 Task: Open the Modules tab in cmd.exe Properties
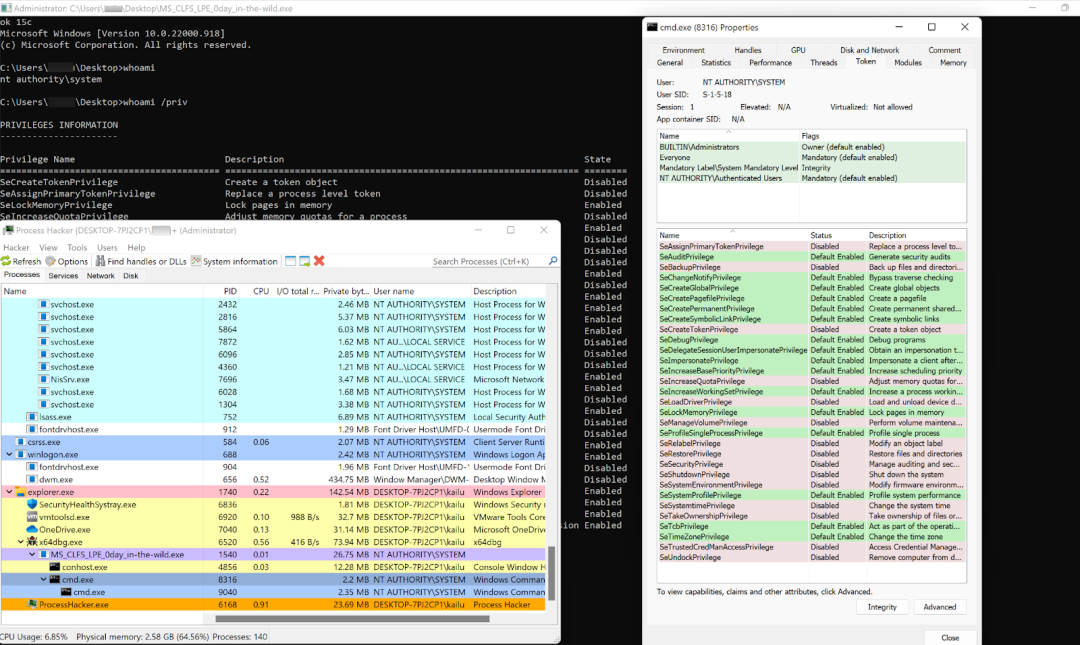point(908,62)
